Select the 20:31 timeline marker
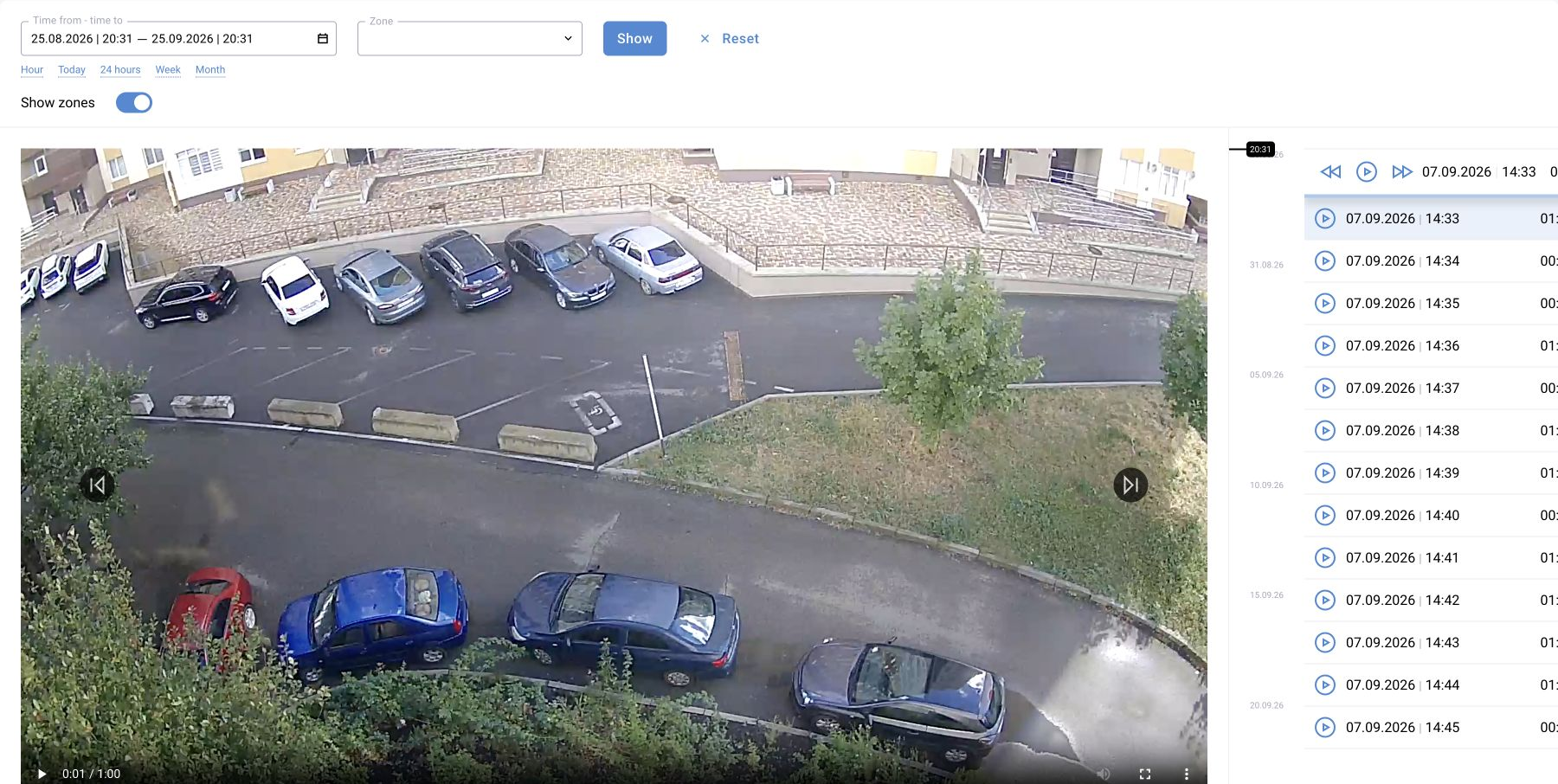The width and height of the screenshot is (1558, 784). [x=1260, y=150]
